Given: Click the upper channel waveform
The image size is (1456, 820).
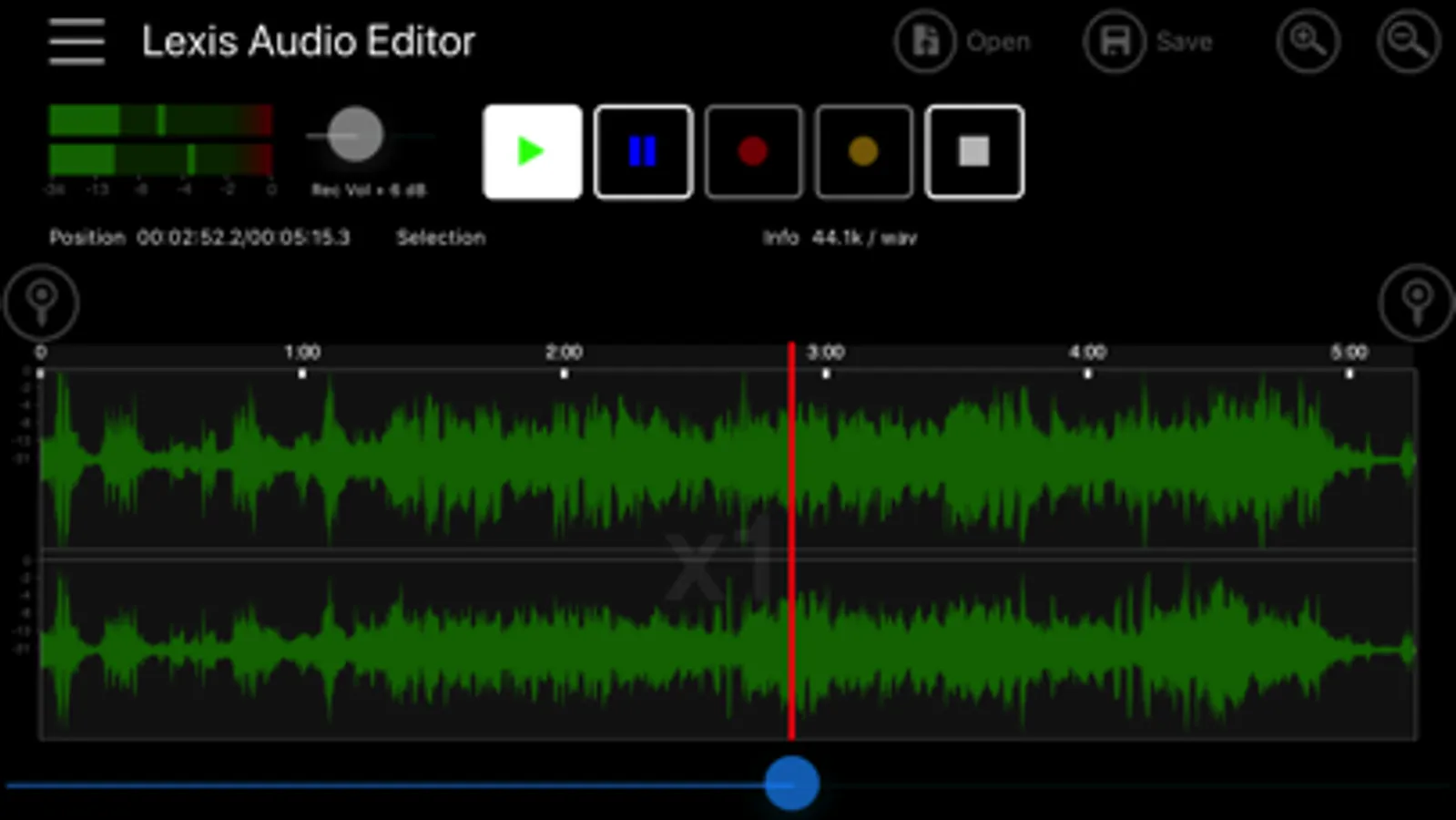Looking at the screenshot, I should (x=727, y=460).
